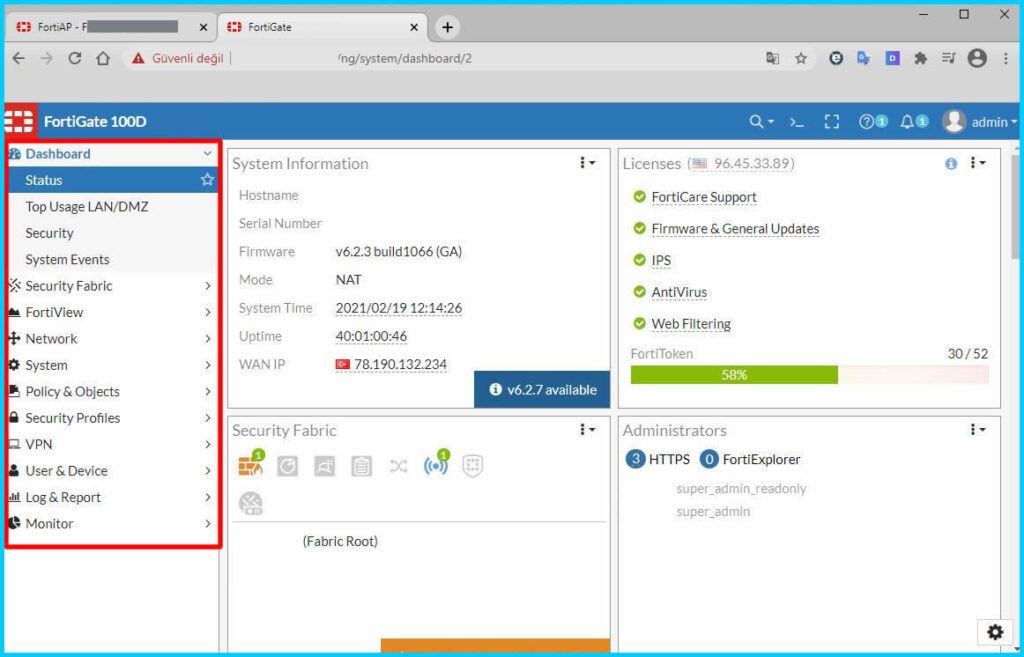The image size is (1024, 657).
Task: Open the System Information widget options menu
Action: (x=587, y=163)
